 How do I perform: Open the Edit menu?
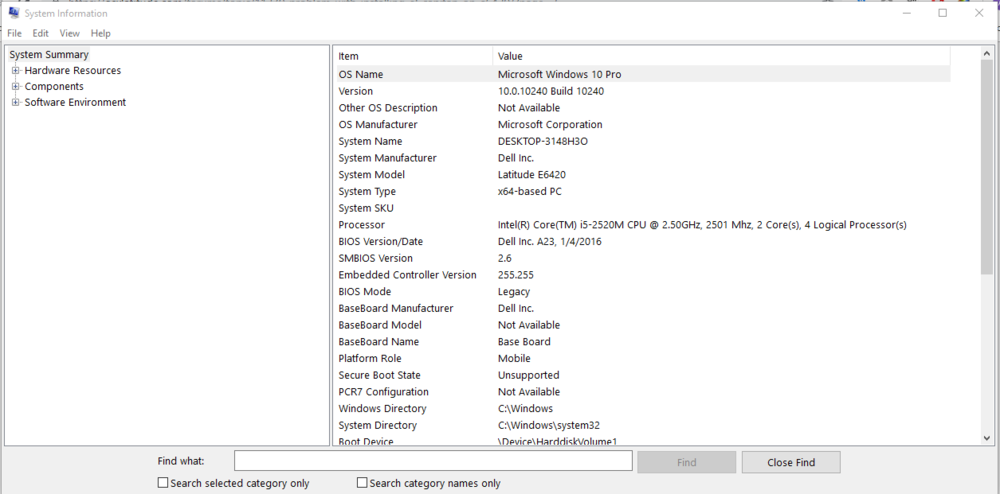40,33
